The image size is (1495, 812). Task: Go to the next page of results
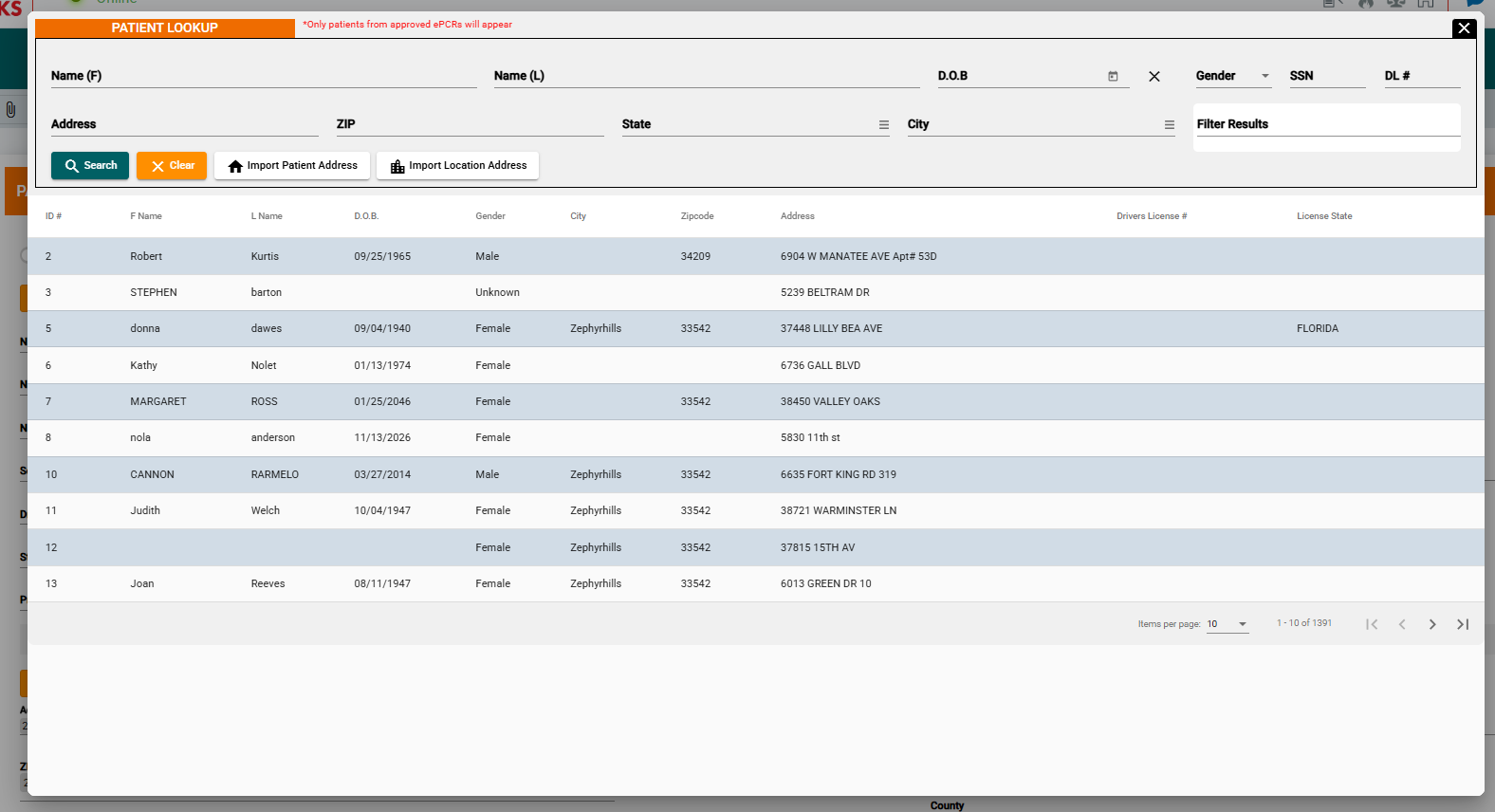tap(1432, 624)
